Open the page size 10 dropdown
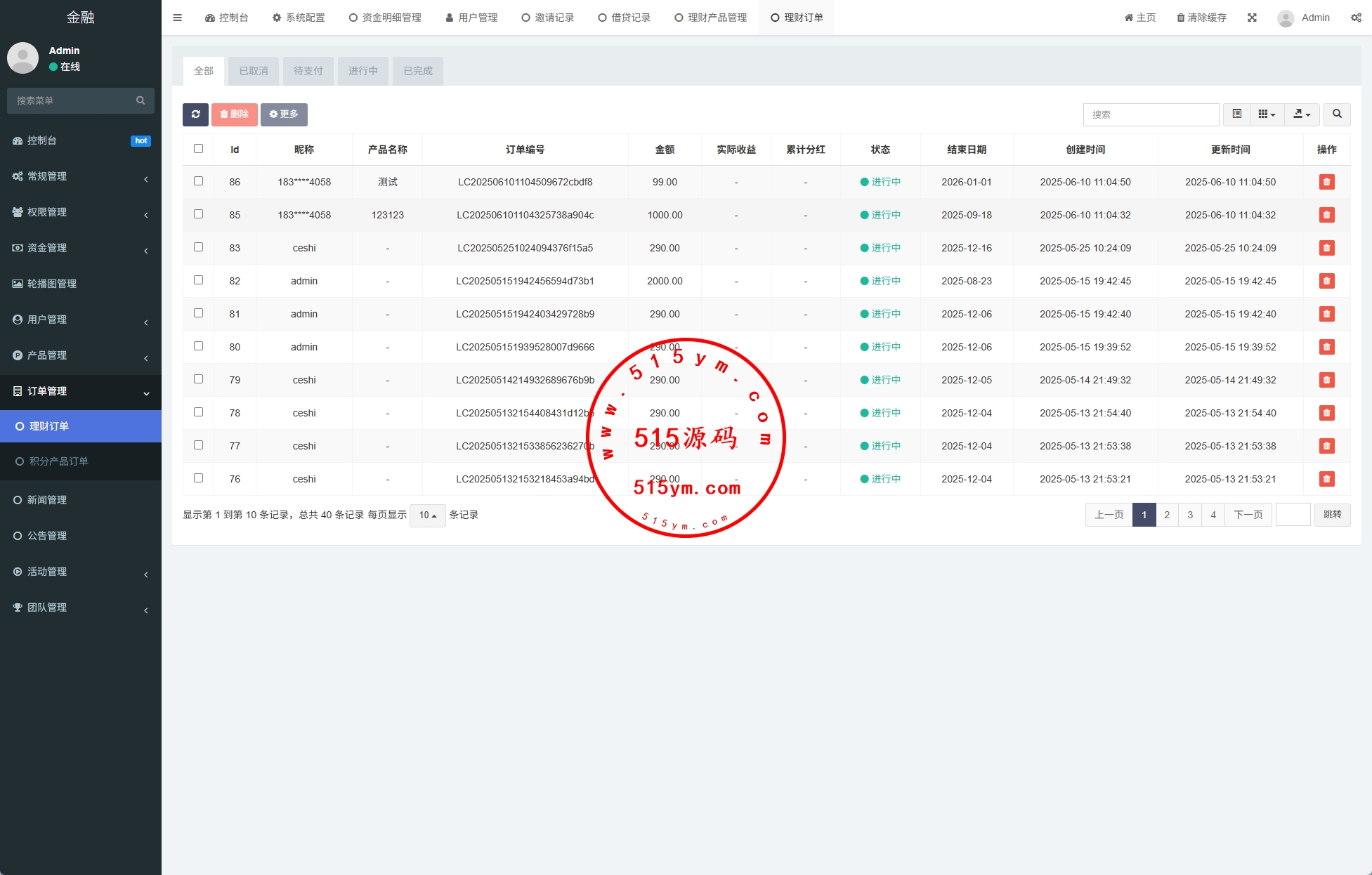This screenshot has height=875, width=1372. pyautogui.click(x=427, y=515)
